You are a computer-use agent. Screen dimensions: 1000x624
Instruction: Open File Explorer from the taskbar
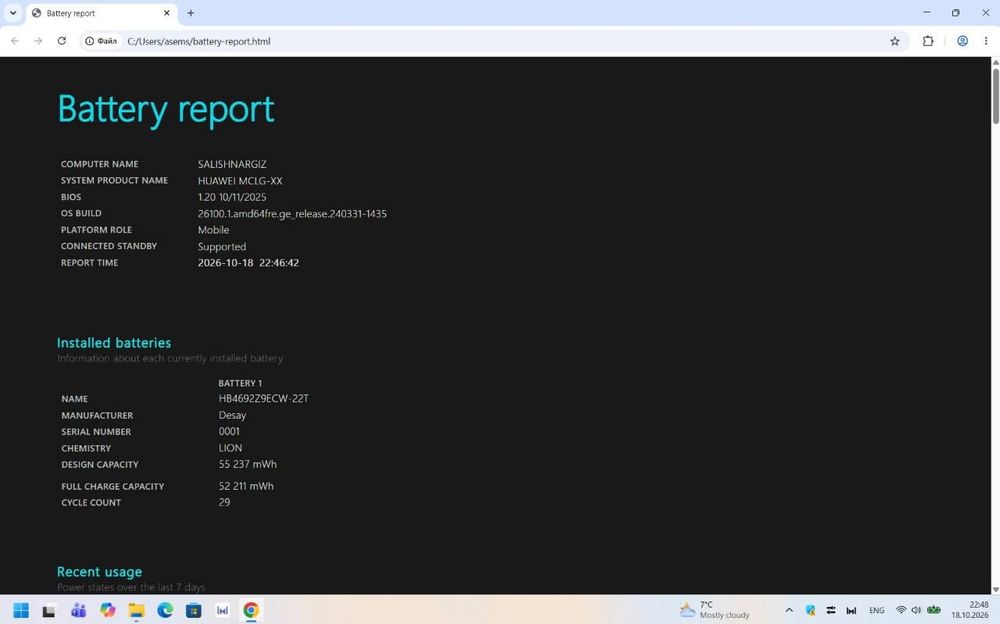[x=136, y=611]
